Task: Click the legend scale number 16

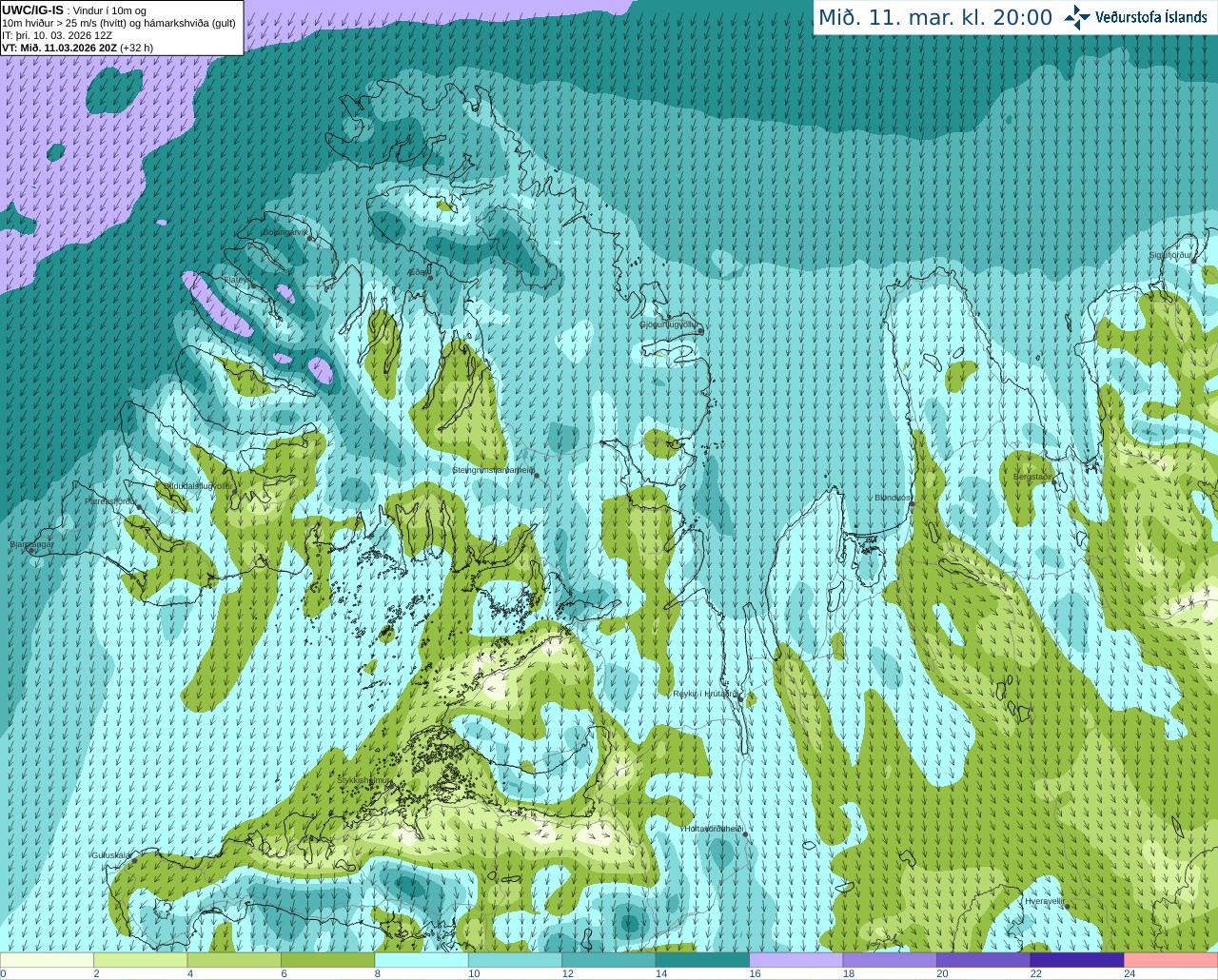Action: coord(755,973)
